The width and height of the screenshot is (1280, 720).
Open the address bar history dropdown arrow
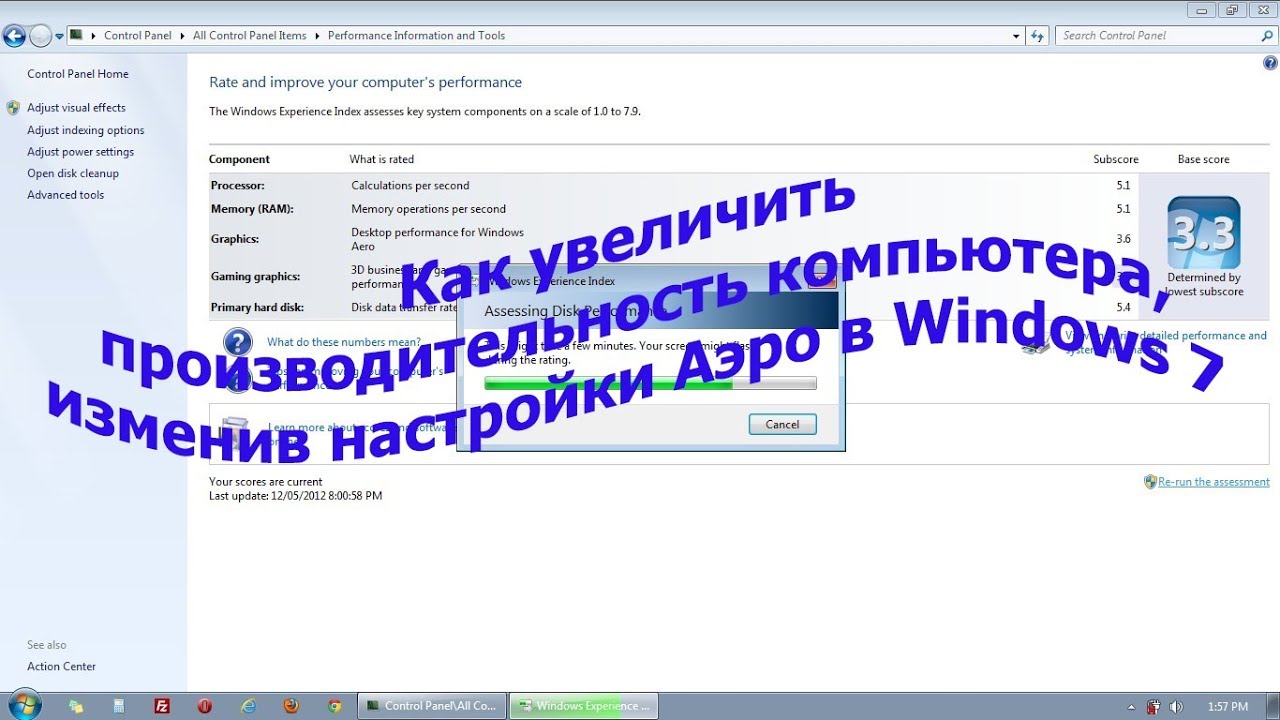tap(1017, 36)
